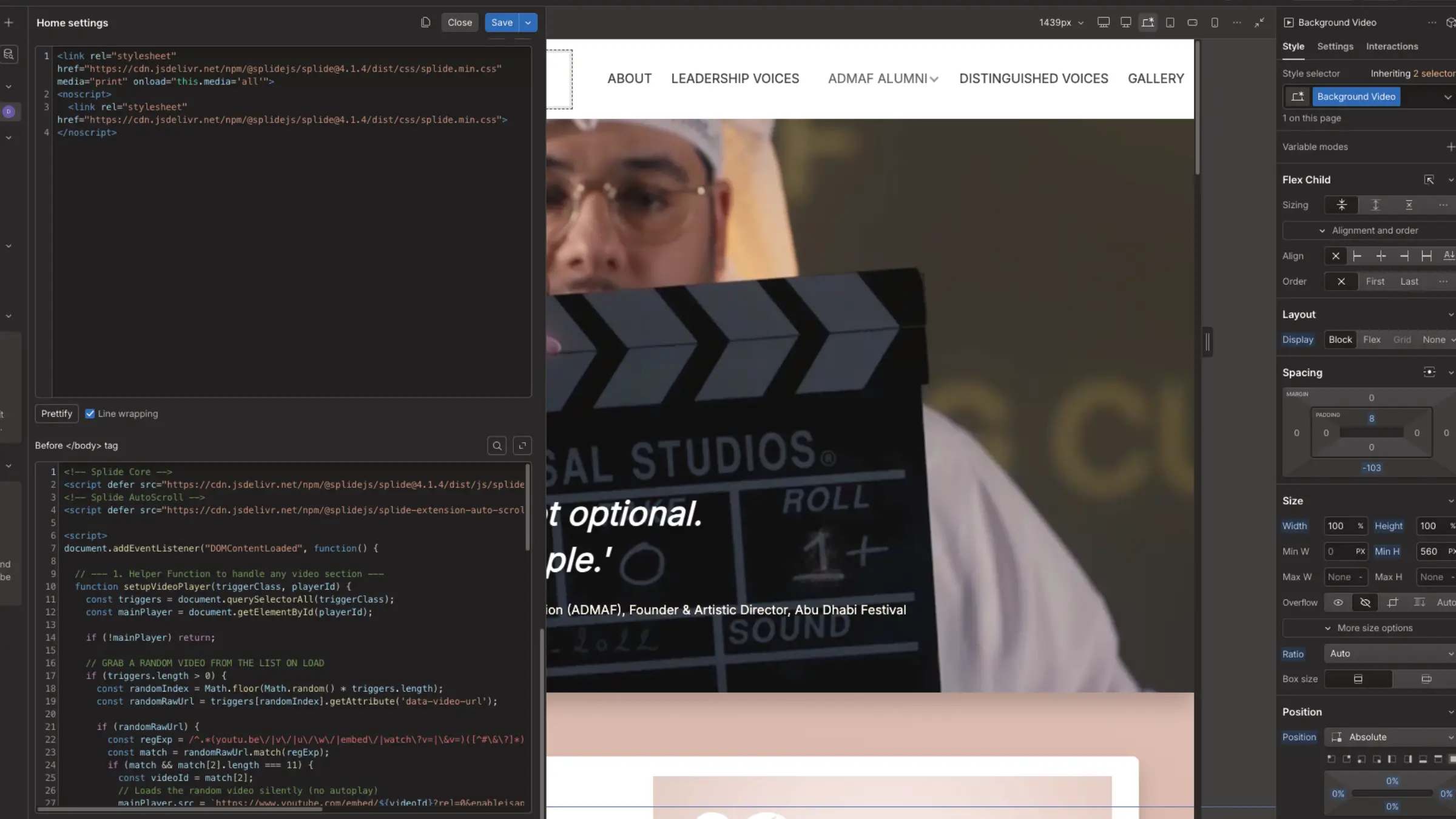Screen dimensions: 1456x819
Task: Click the GALLERY nav link on canvas
Action: pyautogui.click(x=1156, y=79)
